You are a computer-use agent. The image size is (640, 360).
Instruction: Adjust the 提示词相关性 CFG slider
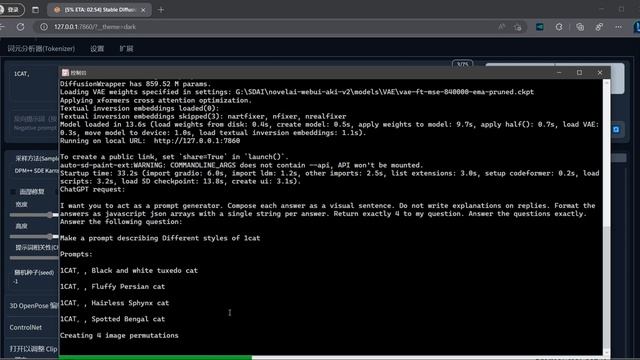pos(34,258)
